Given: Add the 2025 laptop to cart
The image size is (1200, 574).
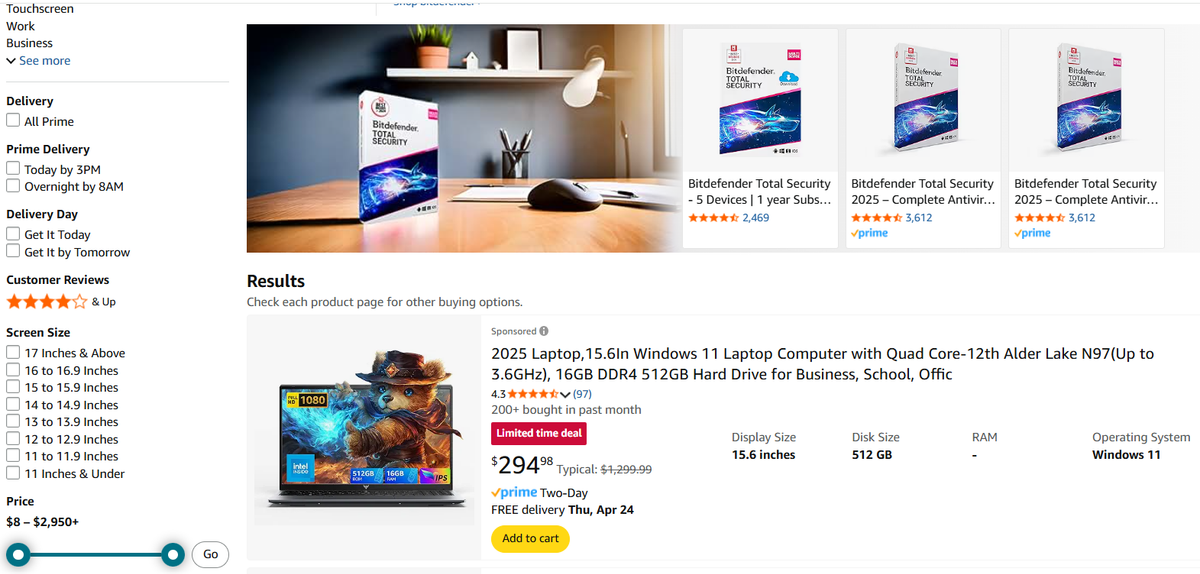Looking at the screenshot, I should 530,538.
